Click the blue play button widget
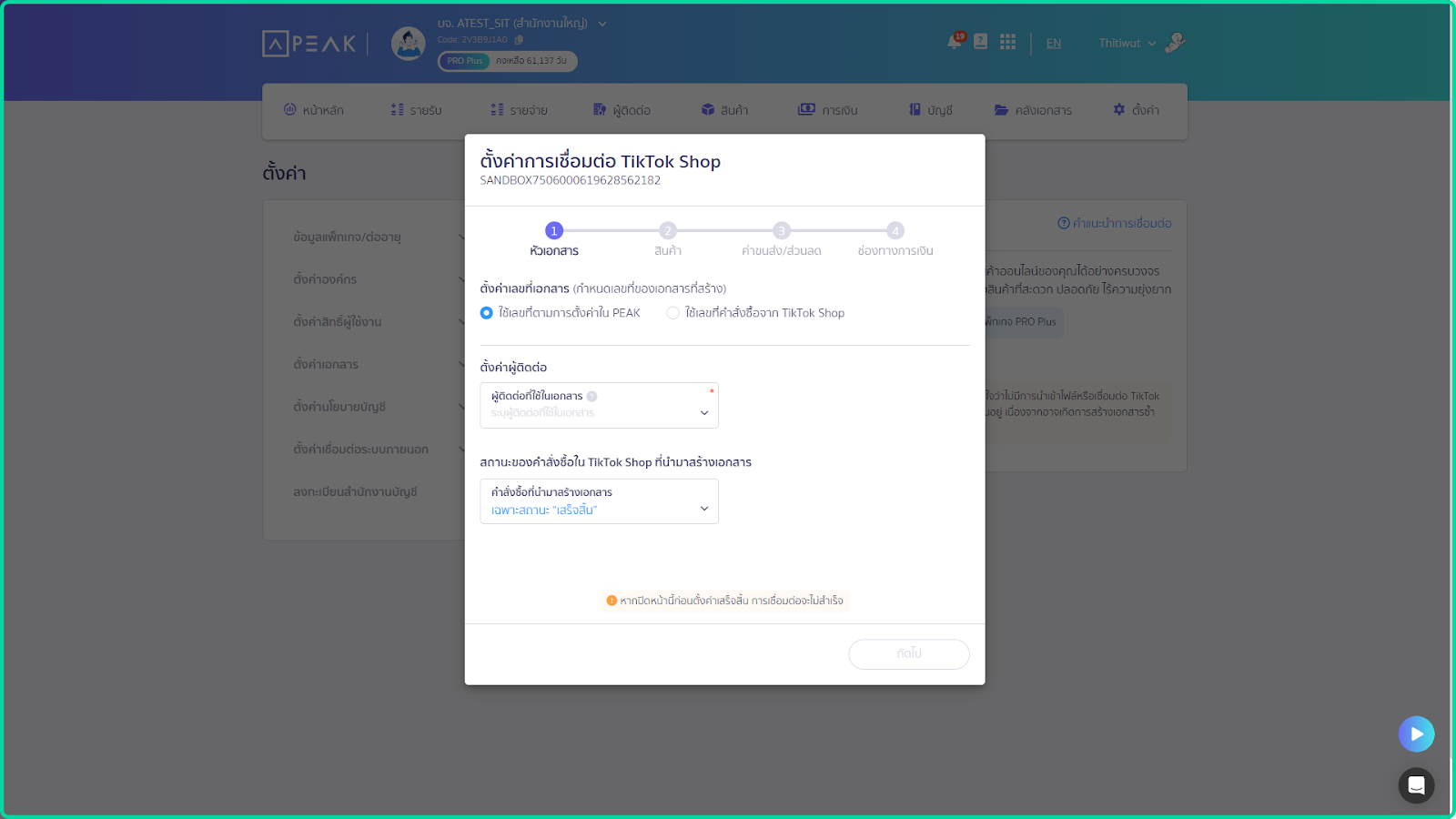The image size is (1456, 819). point(1416,733)
